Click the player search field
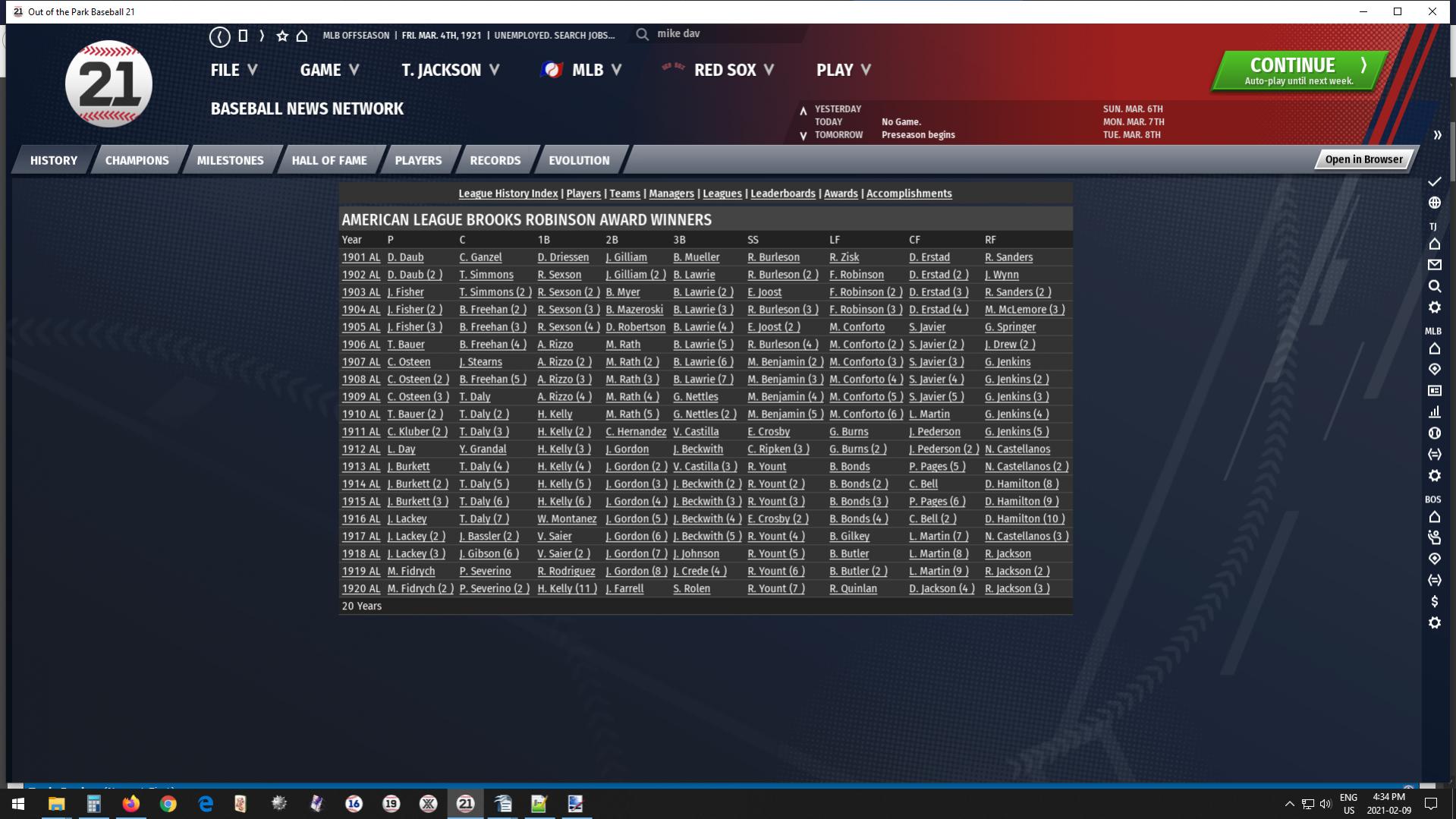This screenshot has width=1456, height=819. coord(721,34)
